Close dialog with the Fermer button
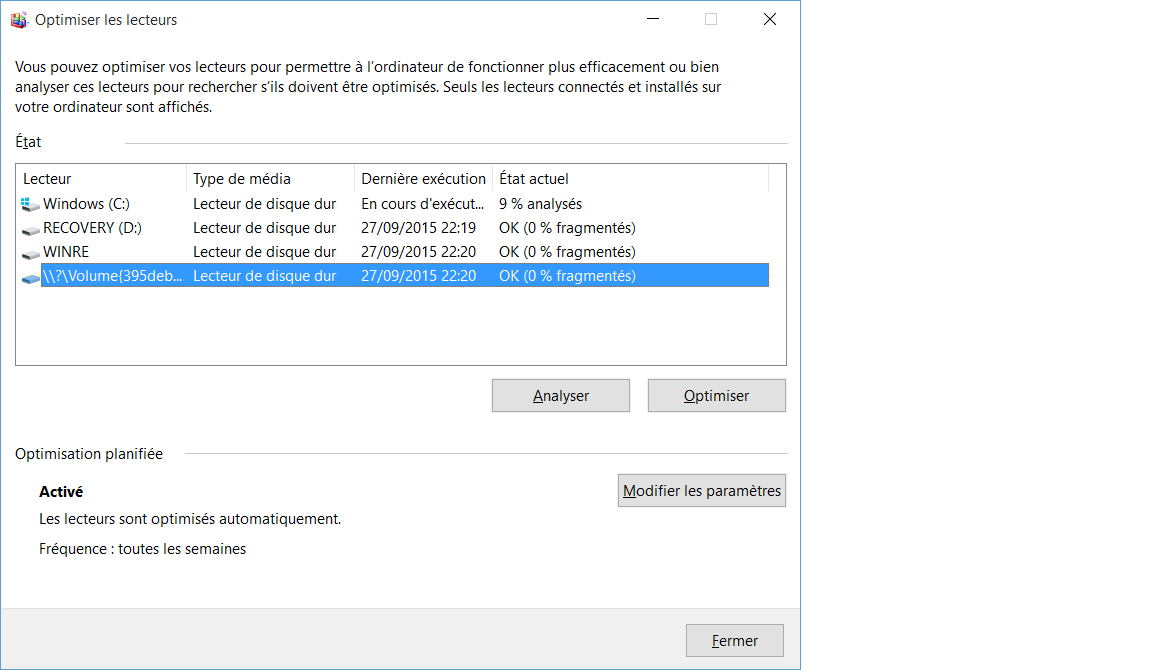 tap(735, 641)
